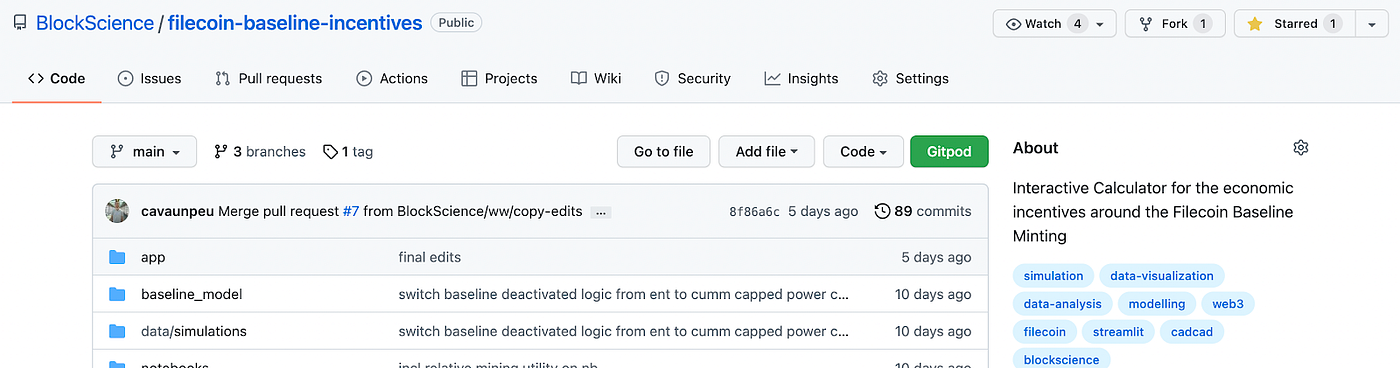Screen dimensions: 1400x368
Task: Select the cadcad topic tag
Action: [1192, 331]
